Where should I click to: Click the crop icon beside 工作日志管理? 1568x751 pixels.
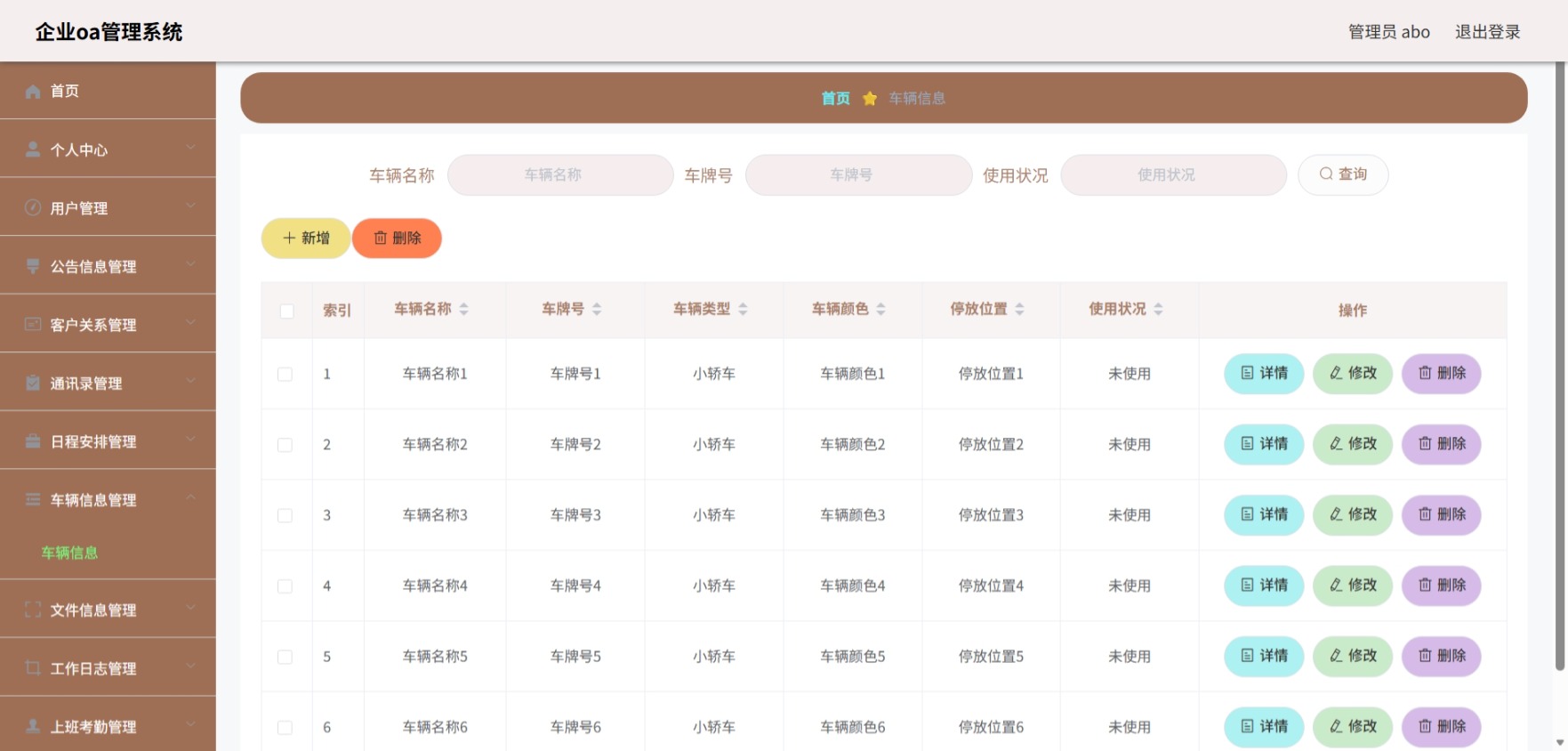33,667
